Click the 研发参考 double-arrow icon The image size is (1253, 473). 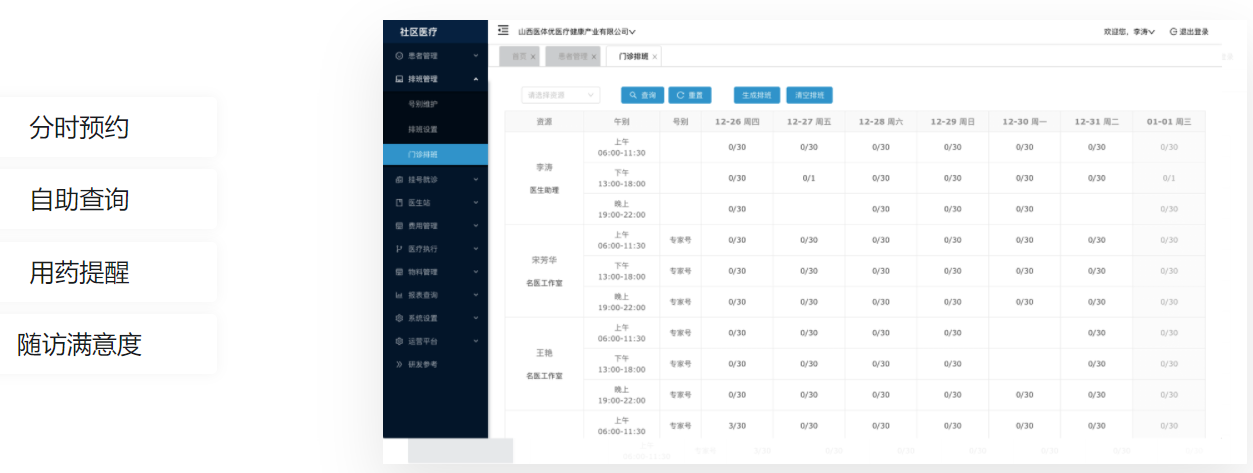400,364
